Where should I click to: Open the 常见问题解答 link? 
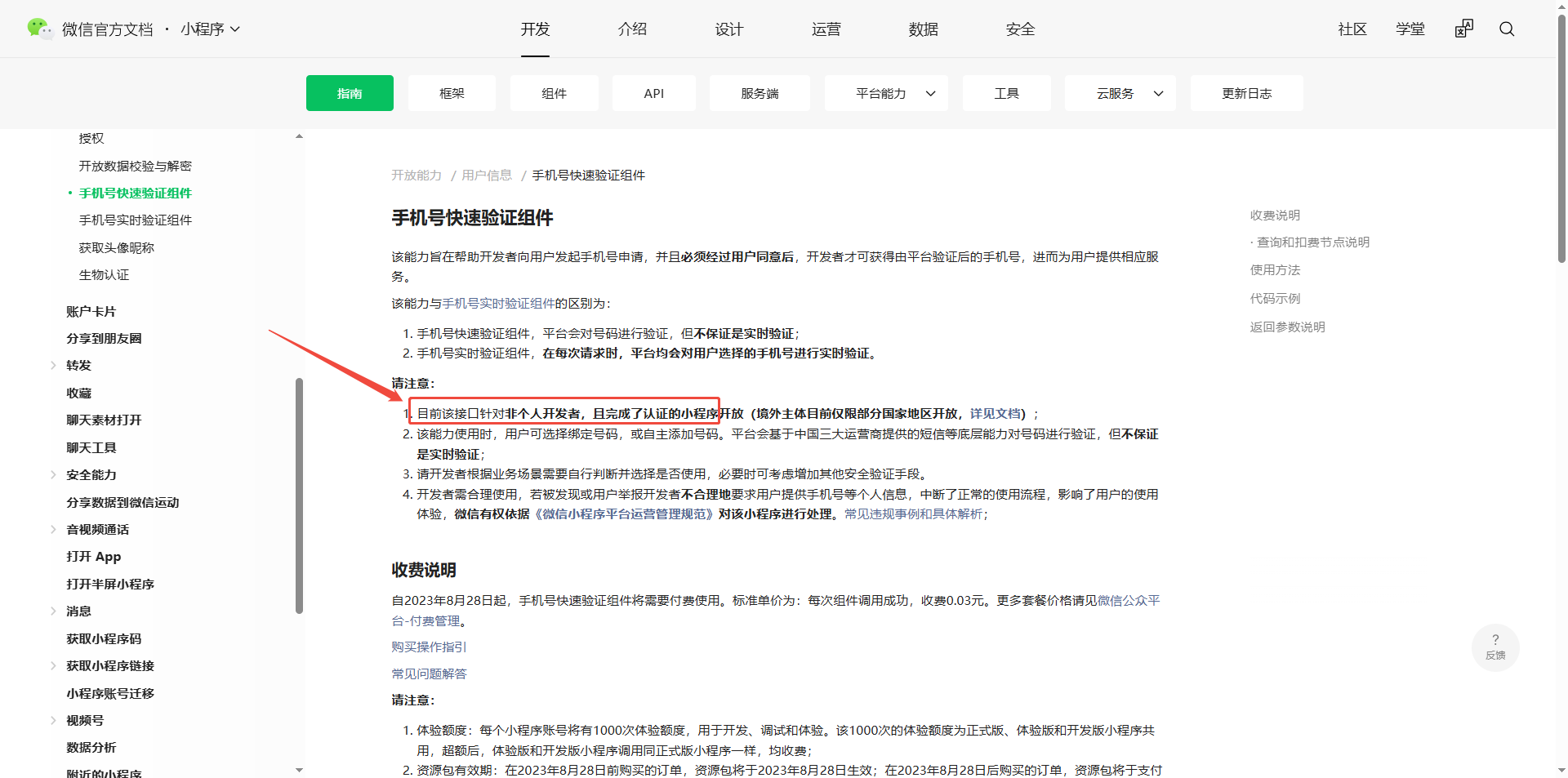coord(429,674)
